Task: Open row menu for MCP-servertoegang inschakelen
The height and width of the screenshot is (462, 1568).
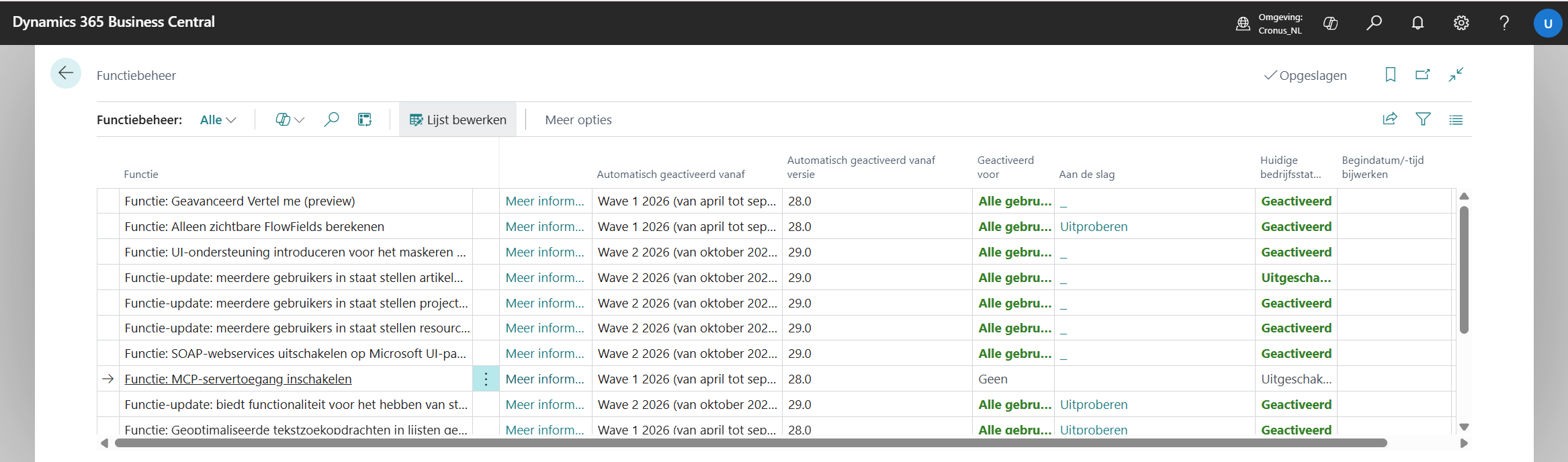Action: (x=486, y=379)
